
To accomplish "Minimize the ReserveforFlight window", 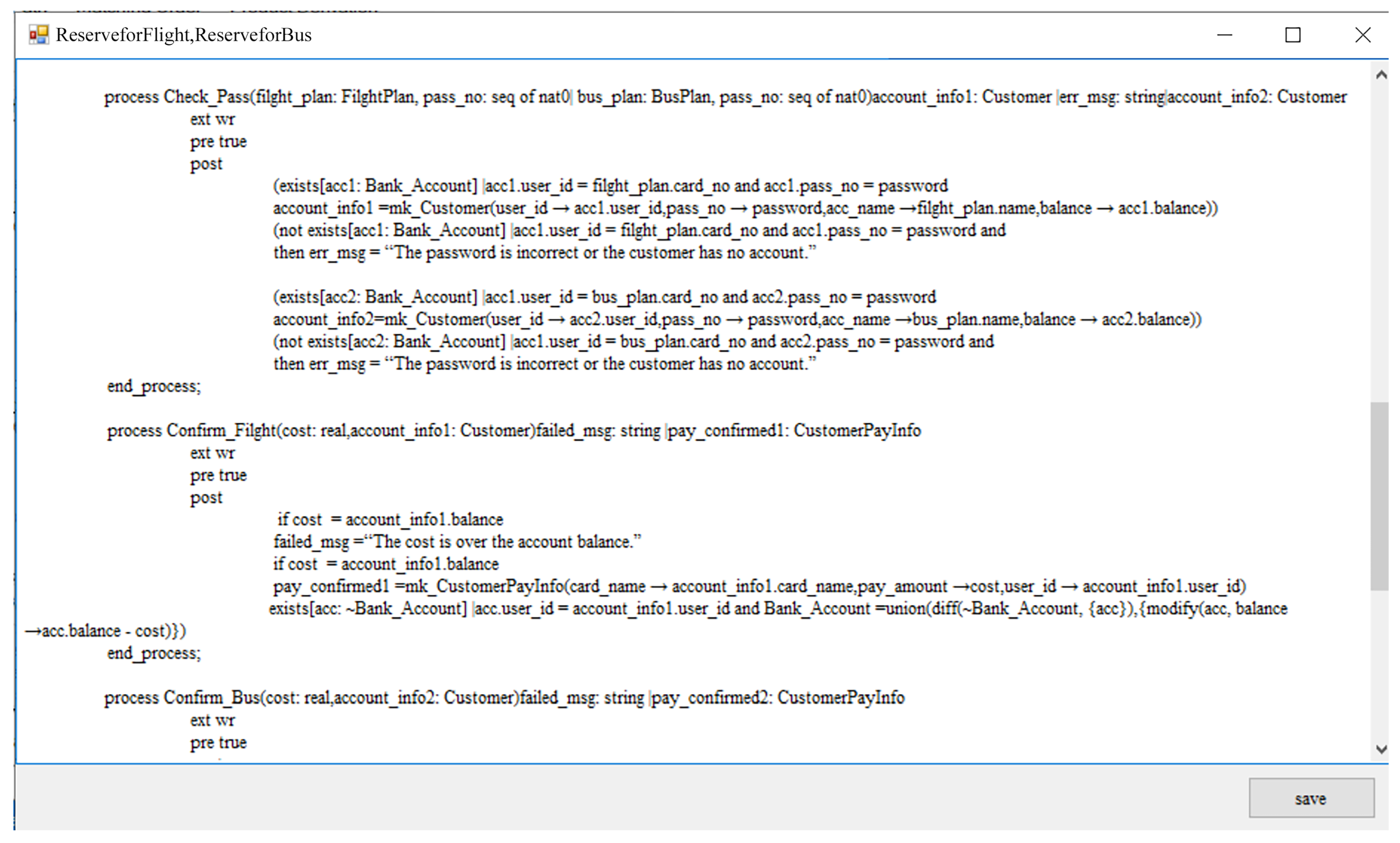I will pyautogui.click(x=1224, y=35).
